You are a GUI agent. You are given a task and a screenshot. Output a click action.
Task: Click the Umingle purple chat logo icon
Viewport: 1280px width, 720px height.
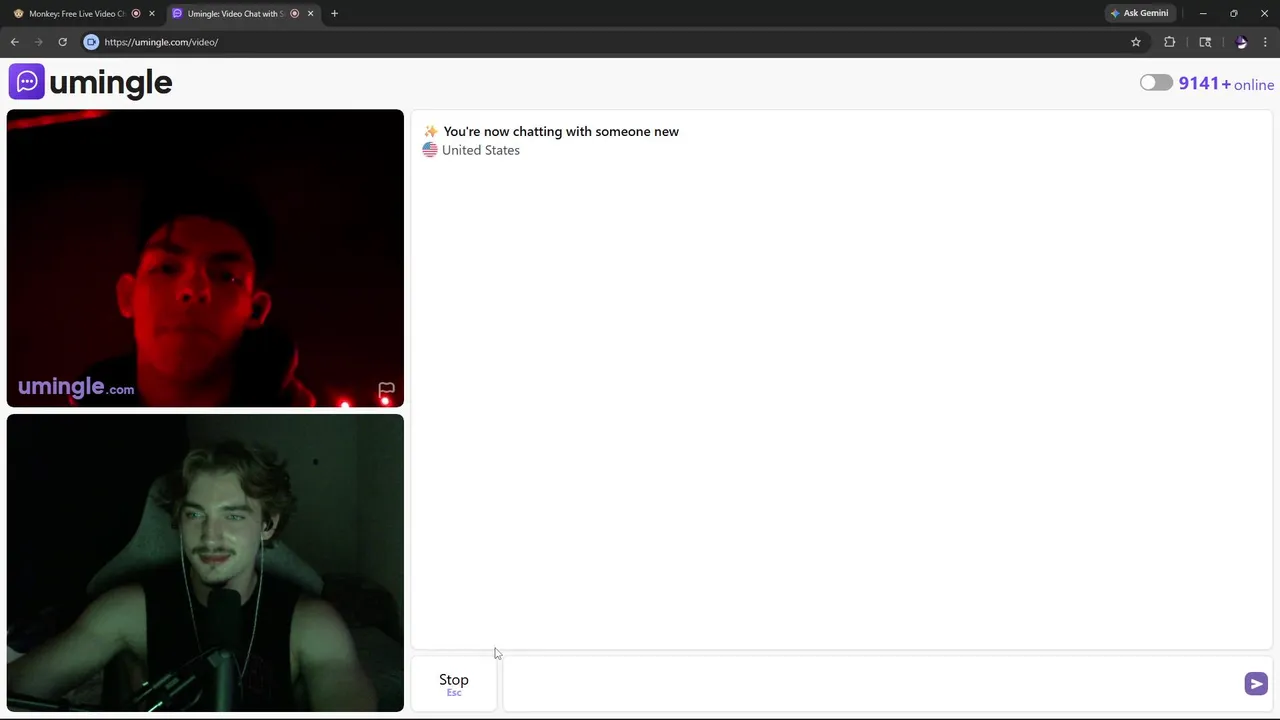26,82
